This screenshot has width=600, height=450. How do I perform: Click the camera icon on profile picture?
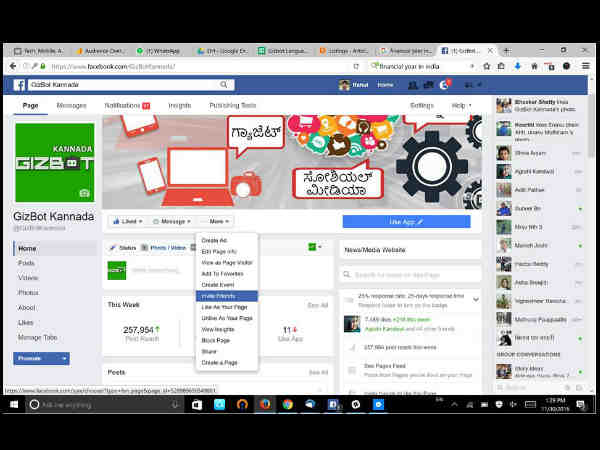pos(84,193)
